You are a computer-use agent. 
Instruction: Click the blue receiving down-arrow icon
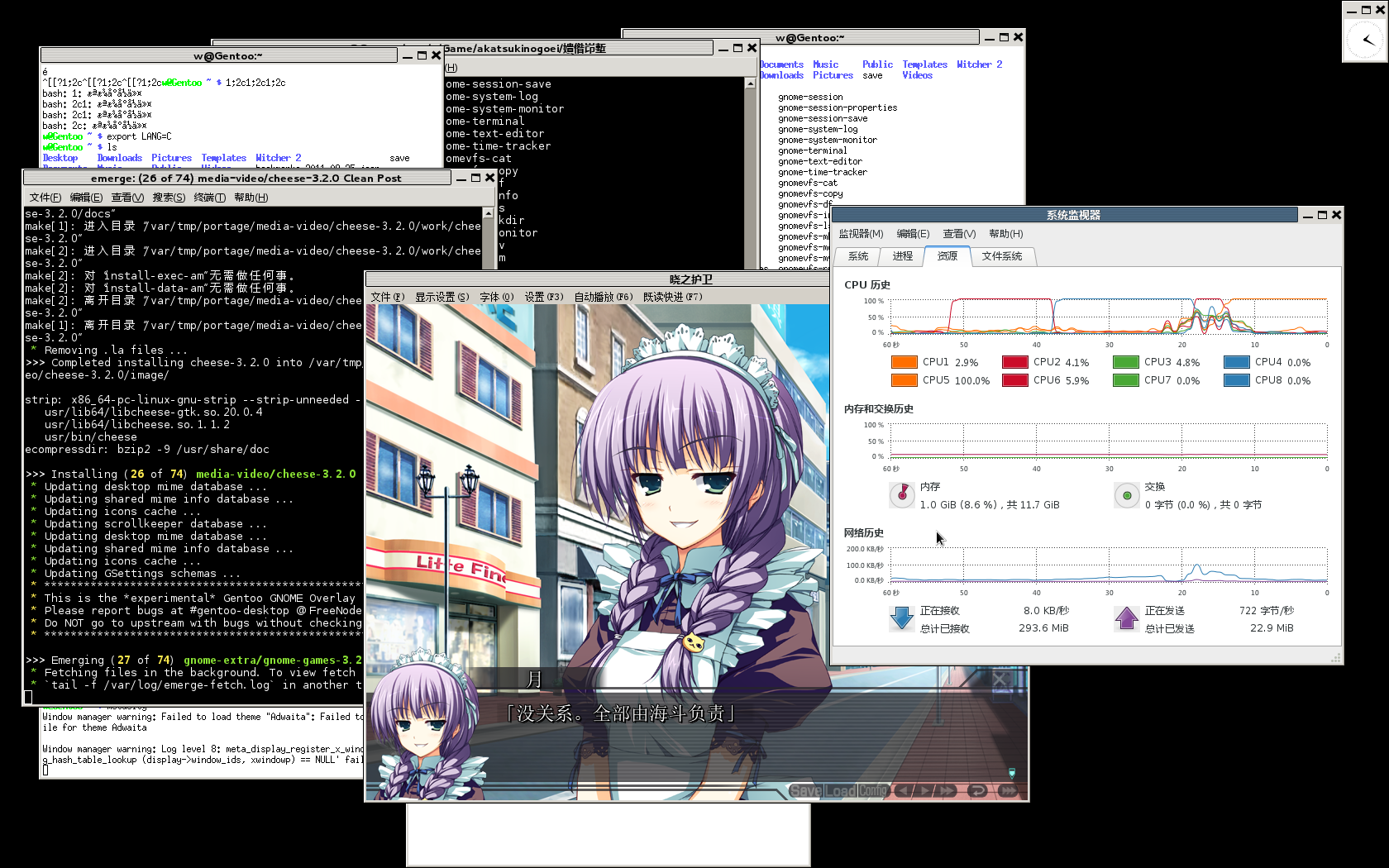901,618
